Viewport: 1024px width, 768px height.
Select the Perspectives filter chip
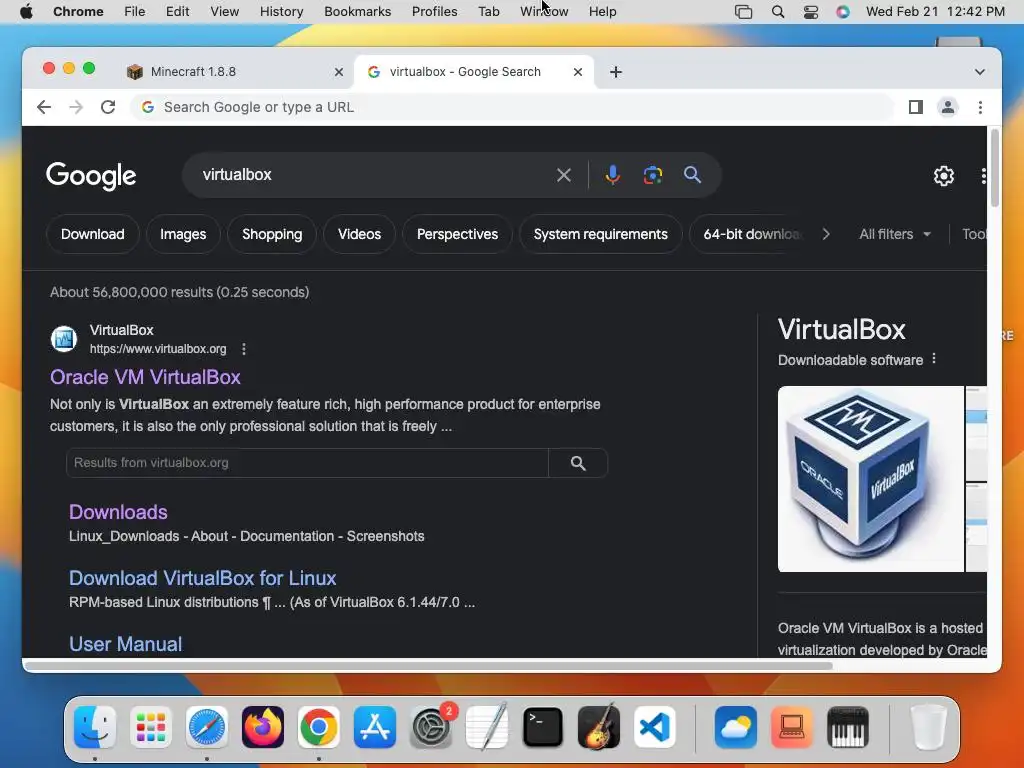point(457,234)
